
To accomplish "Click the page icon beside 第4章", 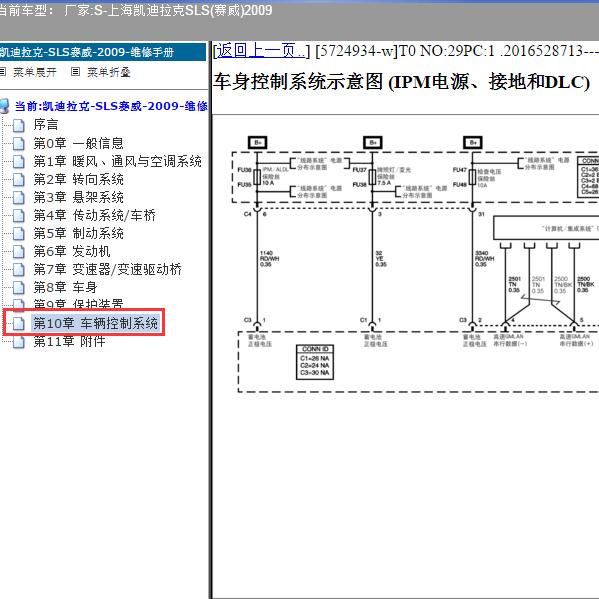I will (x=18, y=215).
